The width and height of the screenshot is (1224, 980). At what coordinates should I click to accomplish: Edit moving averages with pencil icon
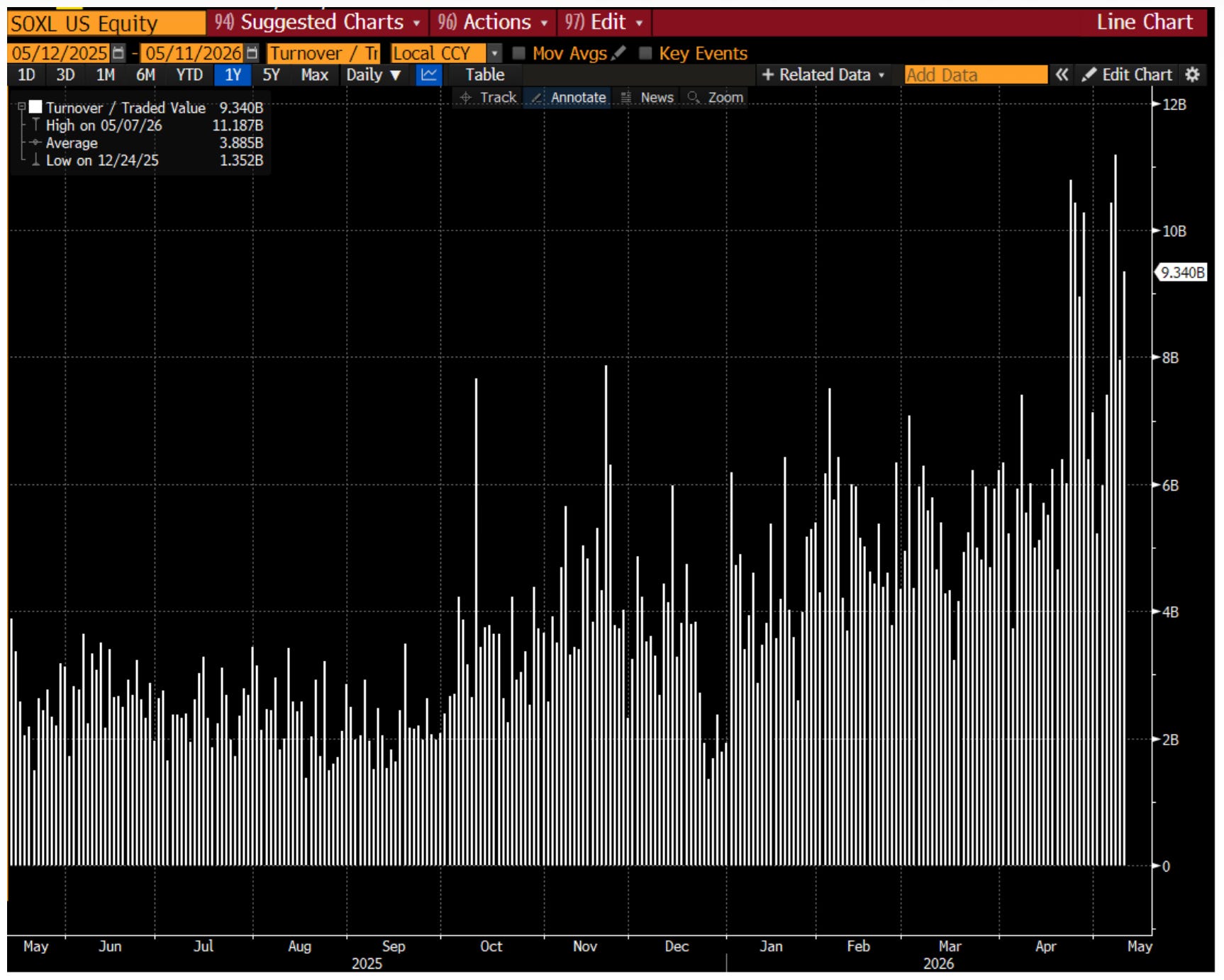pyautogui.click(x=618, y=53)
